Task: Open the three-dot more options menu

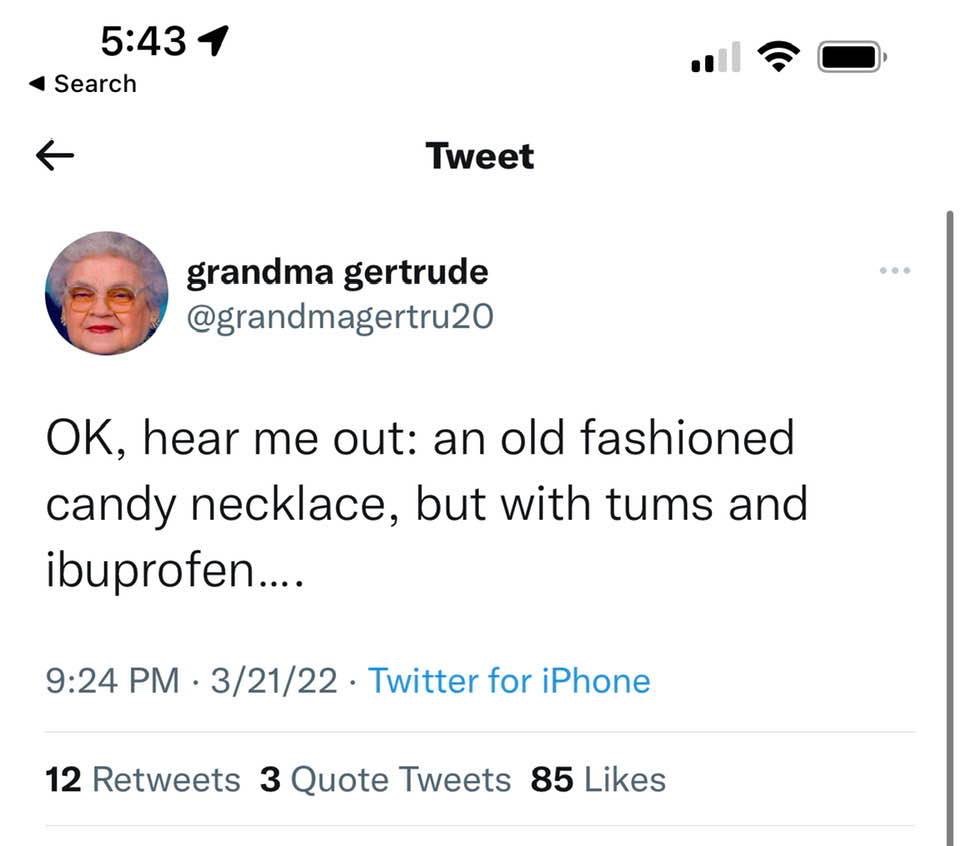Action: tap(895, 271)
